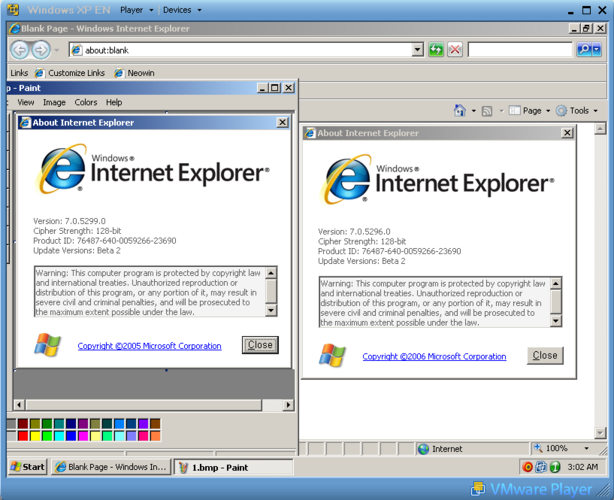Click the about:blank address field
The image size is (614, 500).
[240, 49]
